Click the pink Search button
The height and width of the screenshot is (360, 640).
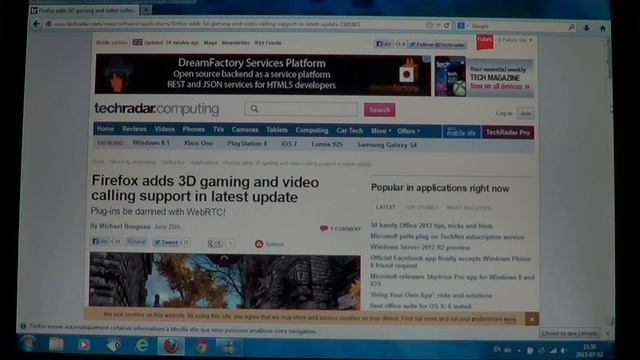380,110
